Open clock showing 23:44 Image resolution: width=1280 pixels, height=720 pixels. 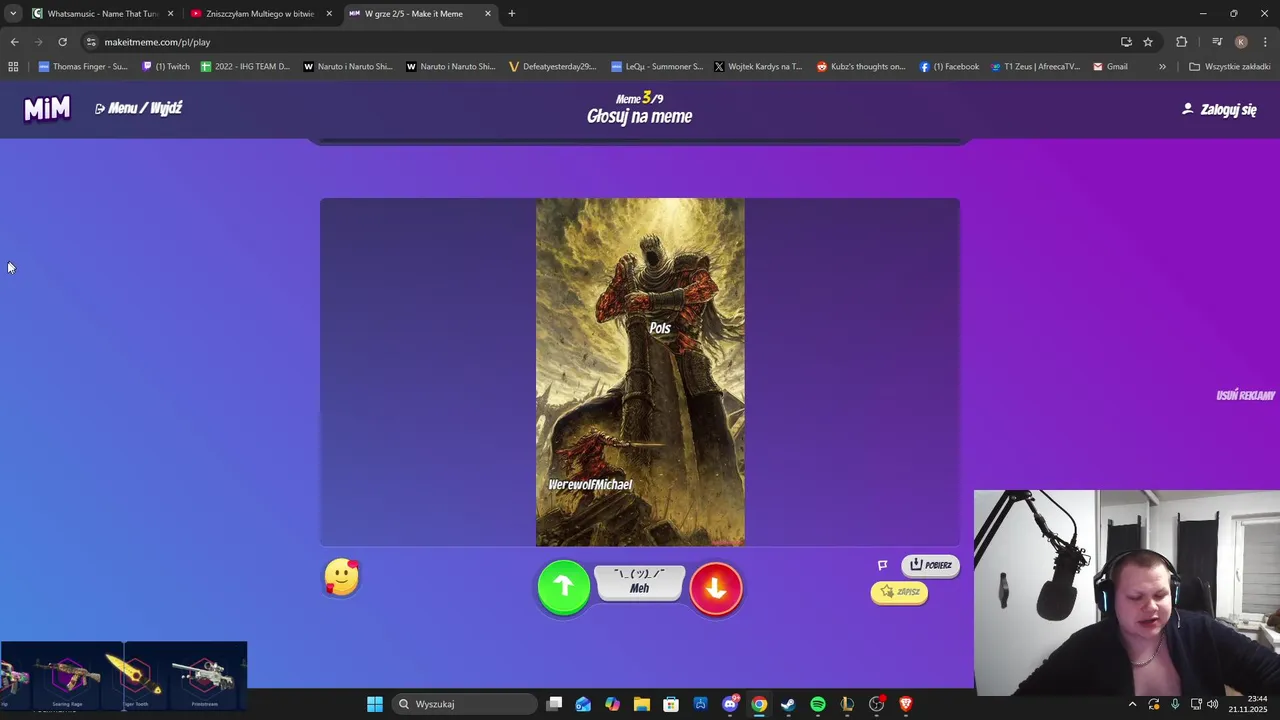(1250, 704)
